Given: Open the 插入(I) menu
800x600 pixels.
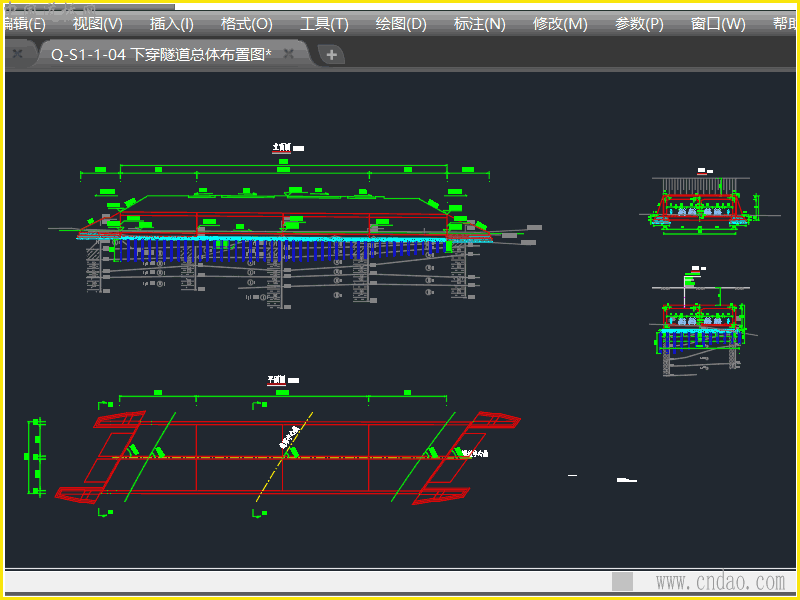Looking at the screenshot, I should click(171, 24).
